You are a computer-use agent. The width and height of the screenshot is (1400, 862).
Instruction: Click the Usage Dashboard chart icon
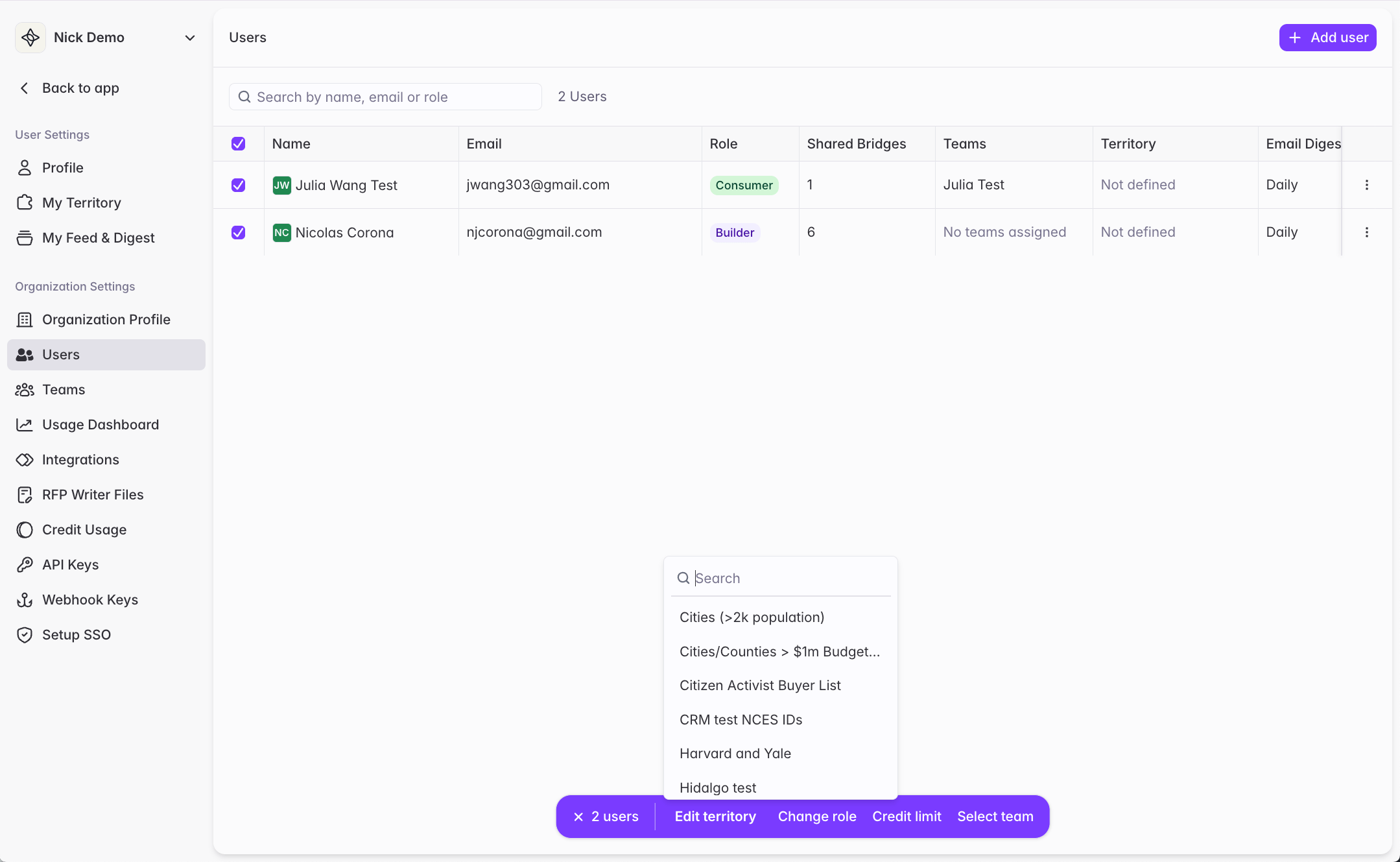(x=25, y=425)
